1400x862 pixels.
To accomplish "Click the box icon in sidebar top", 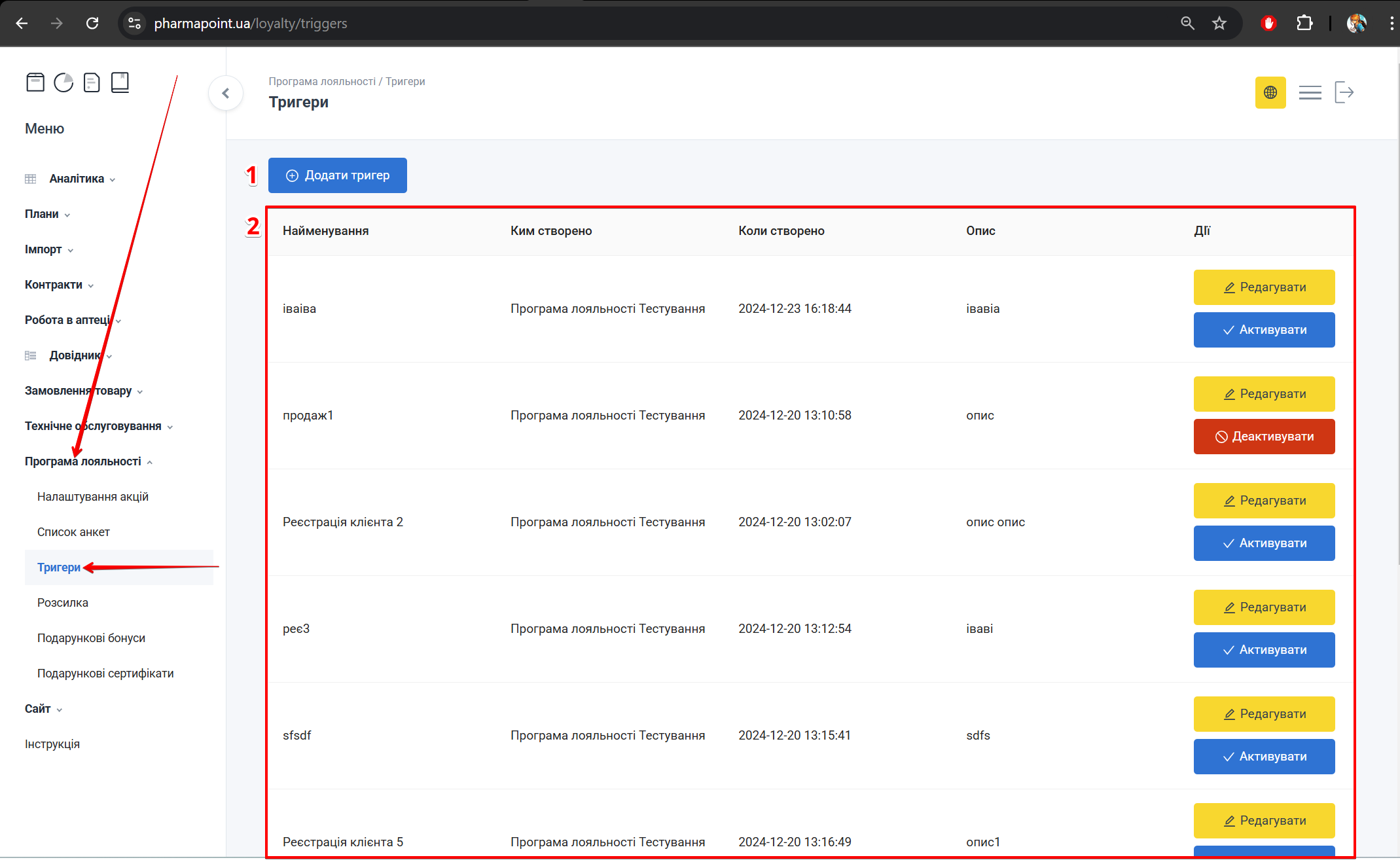I will click(35, 82).
